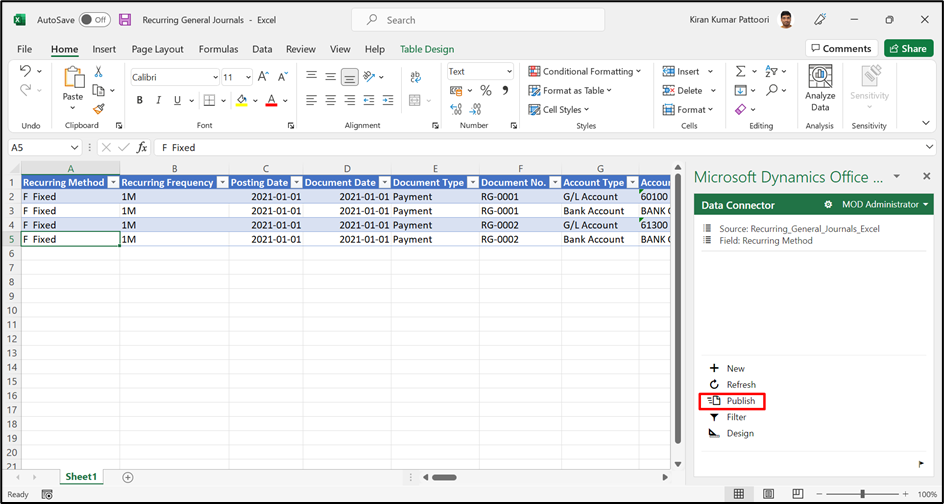This screenshot has width=944, height=504.
Task: Click the Increase Indent icon
Action: (388, 101)
